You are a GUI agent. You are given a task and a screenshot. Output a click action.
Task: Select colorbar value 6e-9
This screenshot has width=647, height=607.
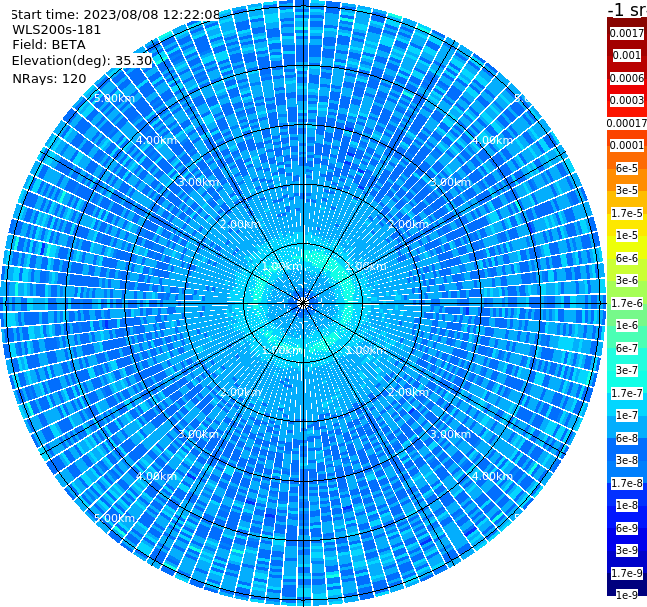[x=627, y=528]
